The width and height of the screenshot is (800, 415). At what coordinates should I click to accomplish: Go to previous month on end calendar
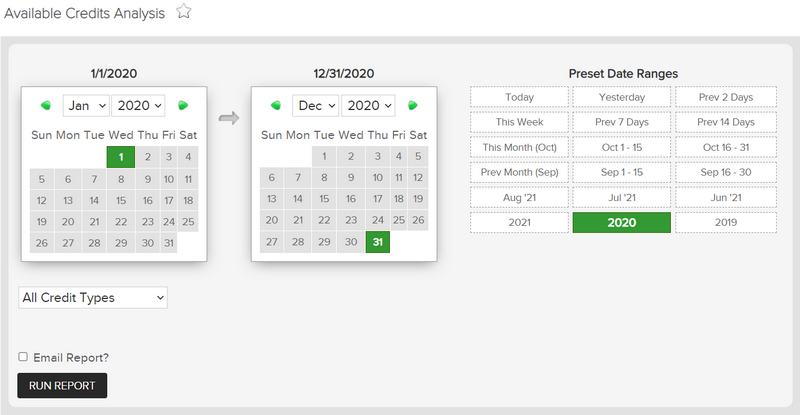point(276,106)
